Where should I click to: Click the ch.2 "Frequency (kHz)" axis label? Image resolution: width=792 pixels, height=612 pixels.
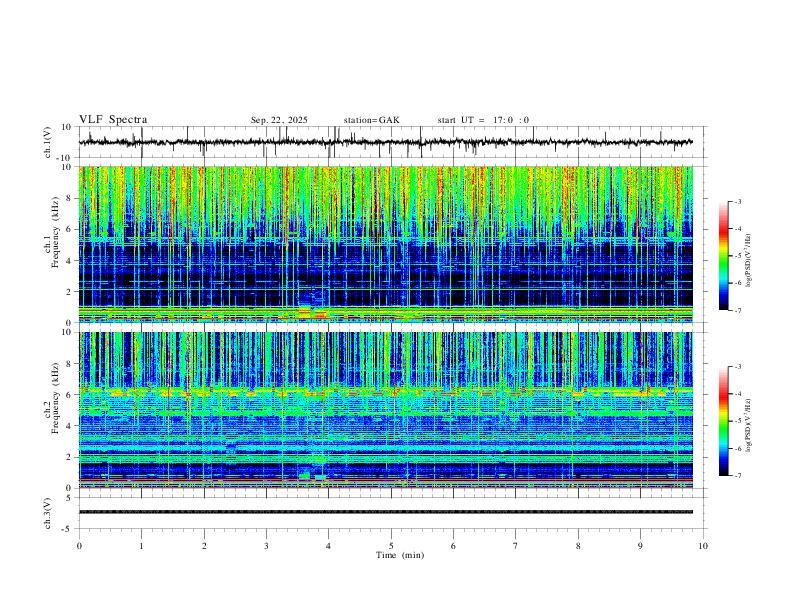pos(55,398)
